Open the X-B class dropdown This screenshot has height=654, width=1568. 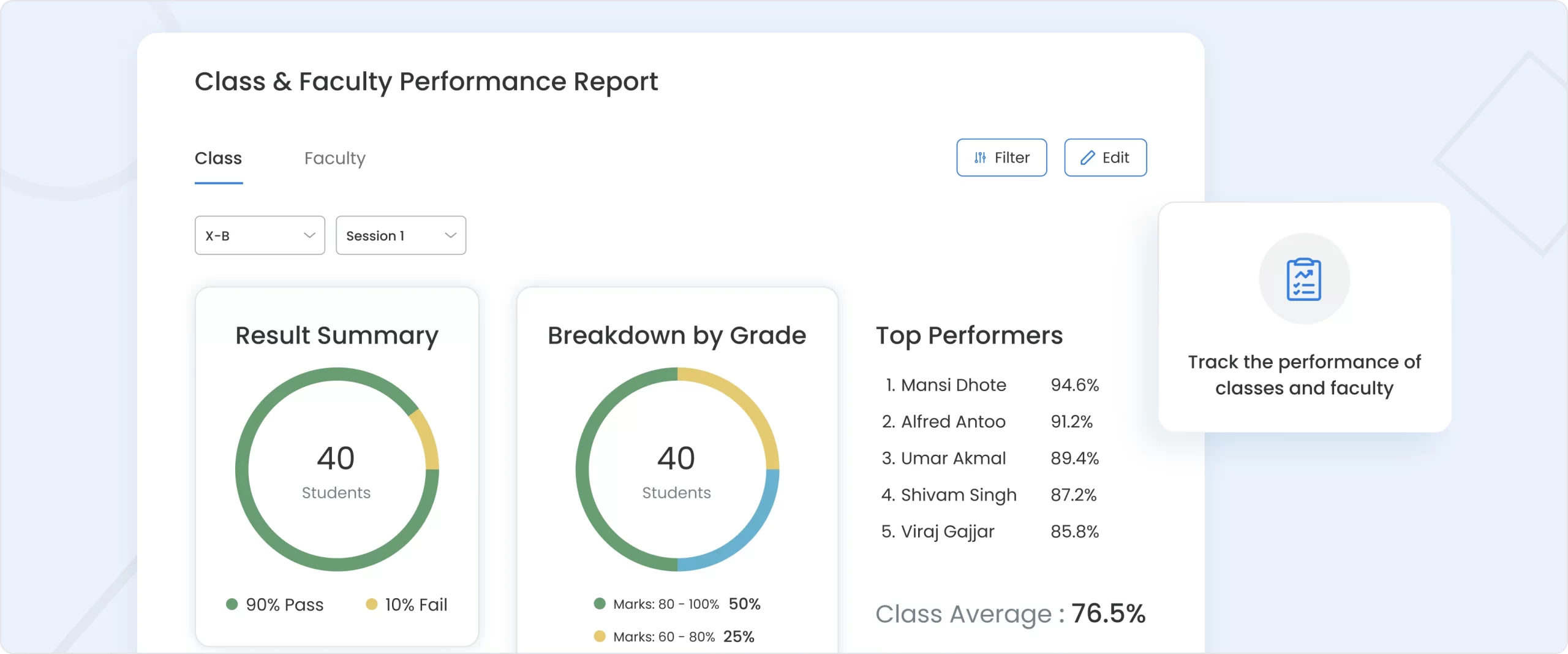coord(260,235)
